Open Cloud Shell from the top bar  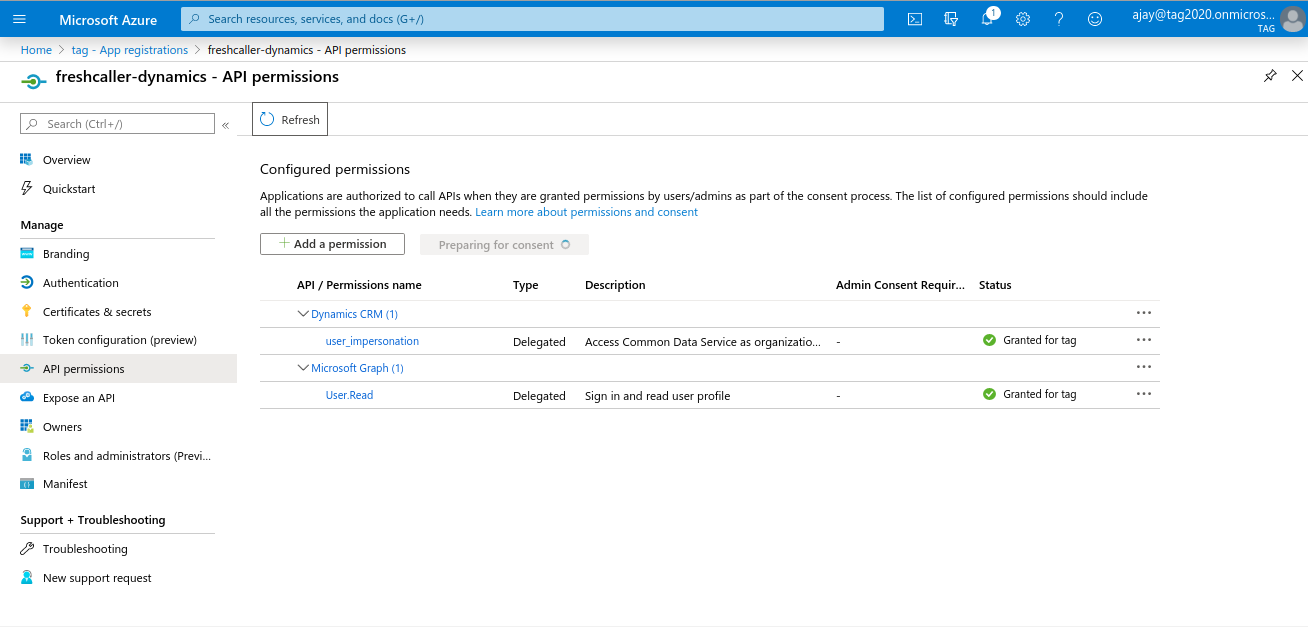(914, 19)
